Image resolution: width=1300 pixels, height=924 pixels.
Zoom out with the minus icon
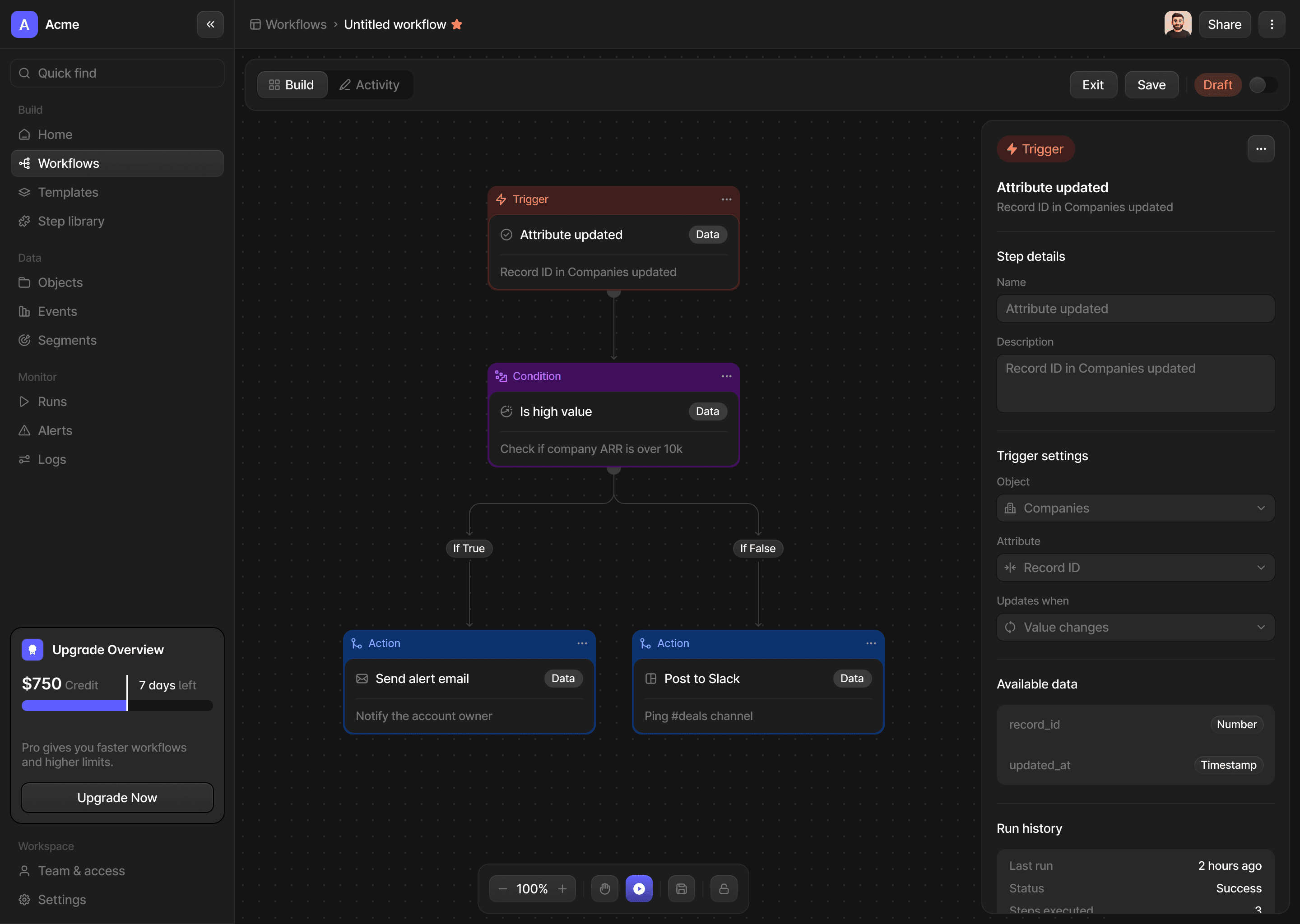coord(502,889)
